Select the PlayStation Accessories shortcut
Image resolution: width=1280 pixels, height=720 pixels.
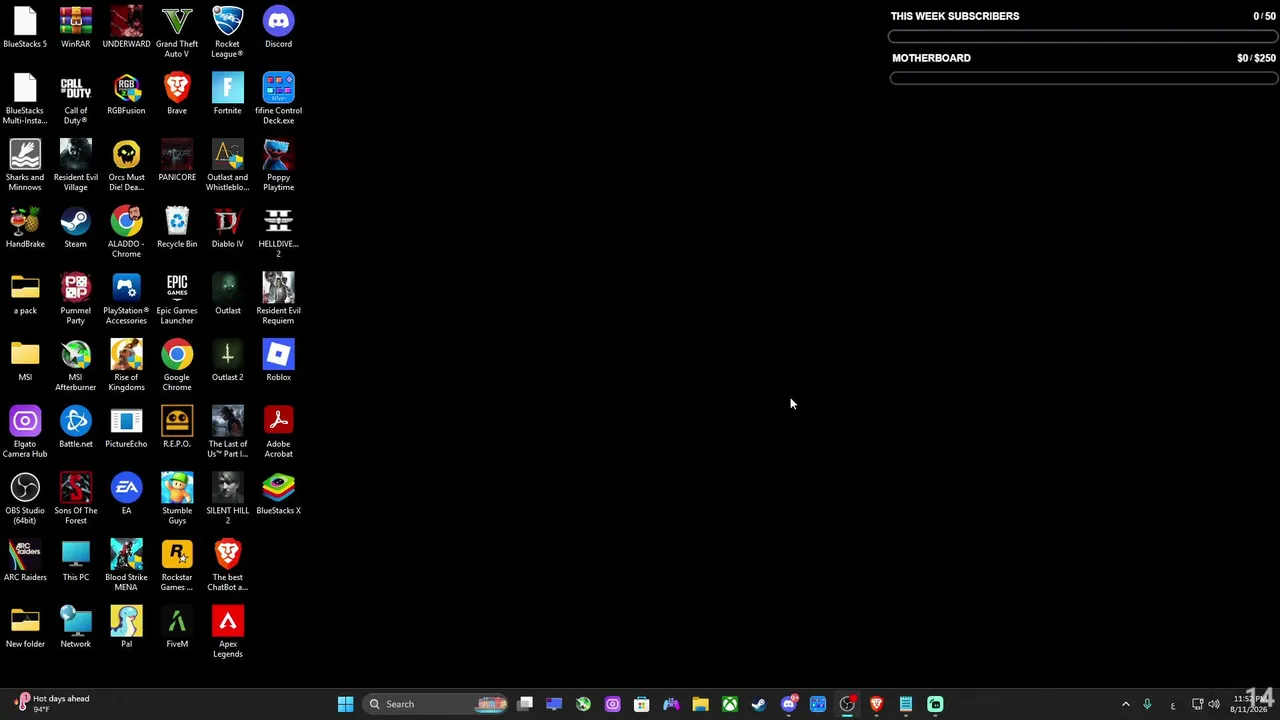click(126, 299)
